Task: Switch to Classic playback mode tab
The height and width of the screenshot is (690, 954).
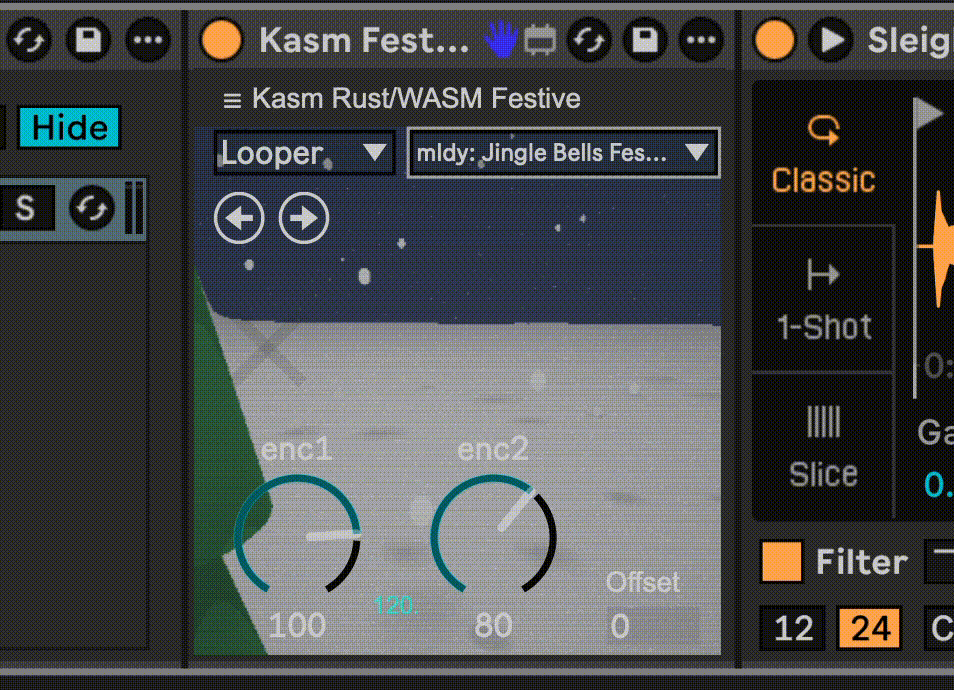Action: point(823,155)
